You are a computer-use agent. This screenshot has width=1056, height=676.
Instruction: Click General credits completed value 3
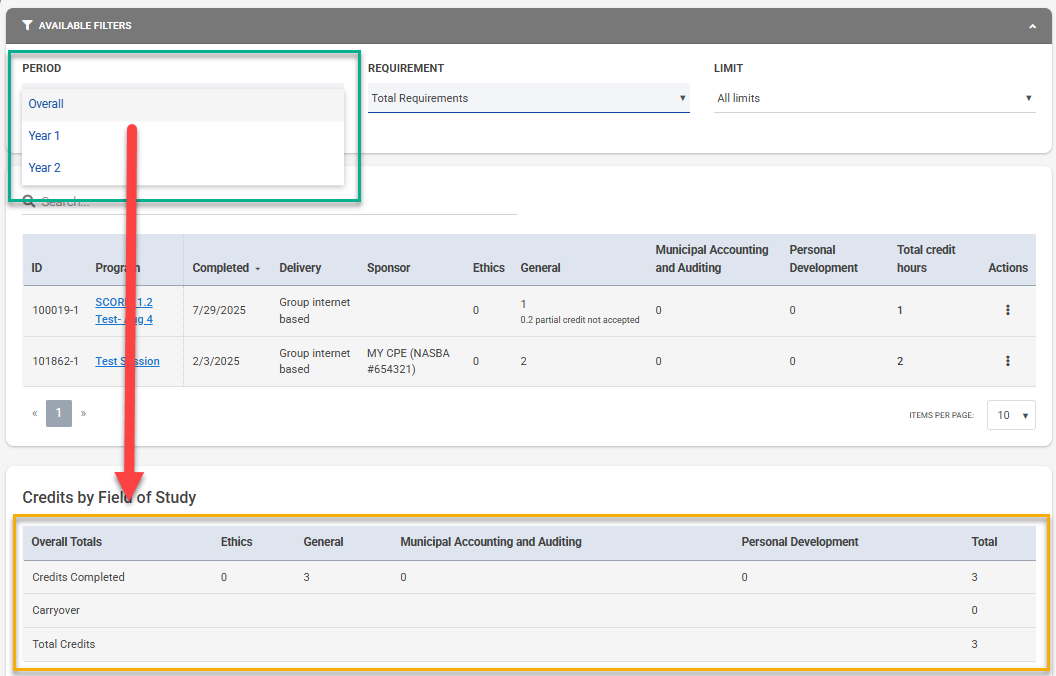tap(307, 577)
